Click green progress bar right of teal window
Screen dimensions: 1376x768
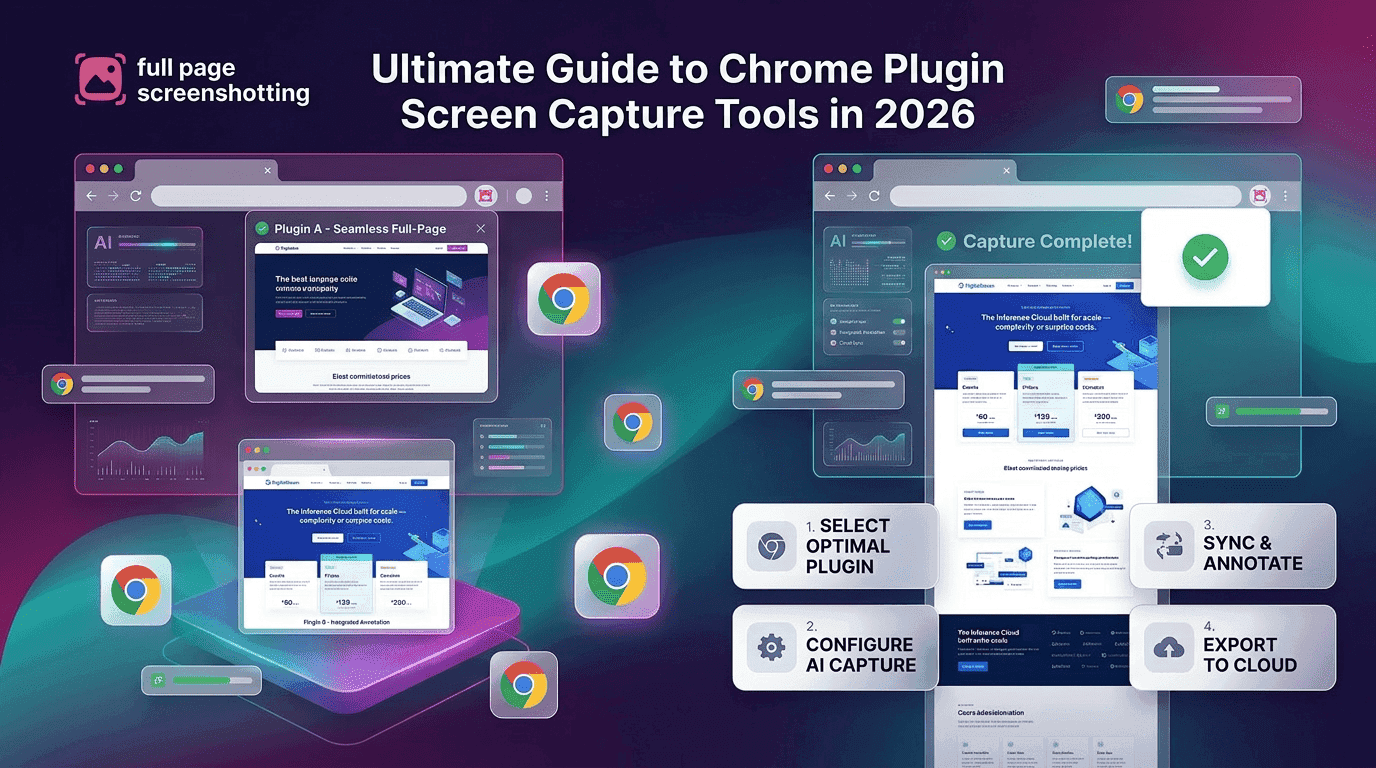pyautogui.click(x=1280, y=411)
